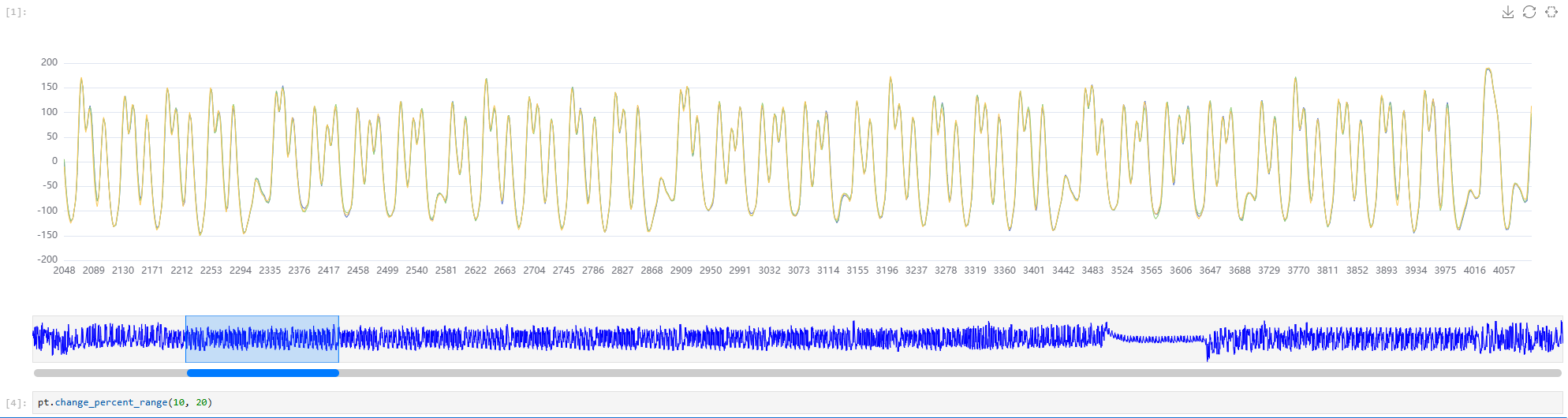Click the y-axis label 0
Image resolution: width=1568 pixels, height=418 pixels.
(54, 161)
